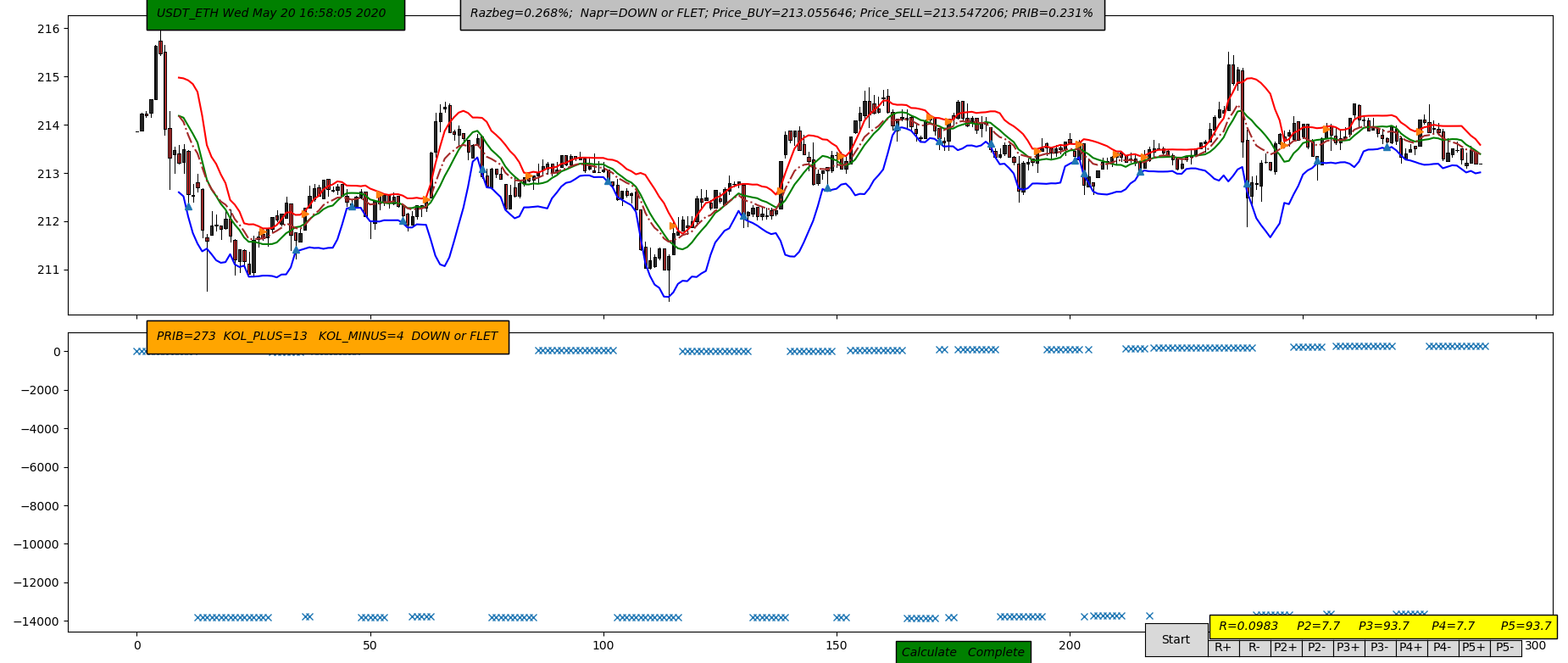Image resolution: width=1568 pixels, height=663 pixels.
Task: Click the P4+ button
Action: point(1411,648)
